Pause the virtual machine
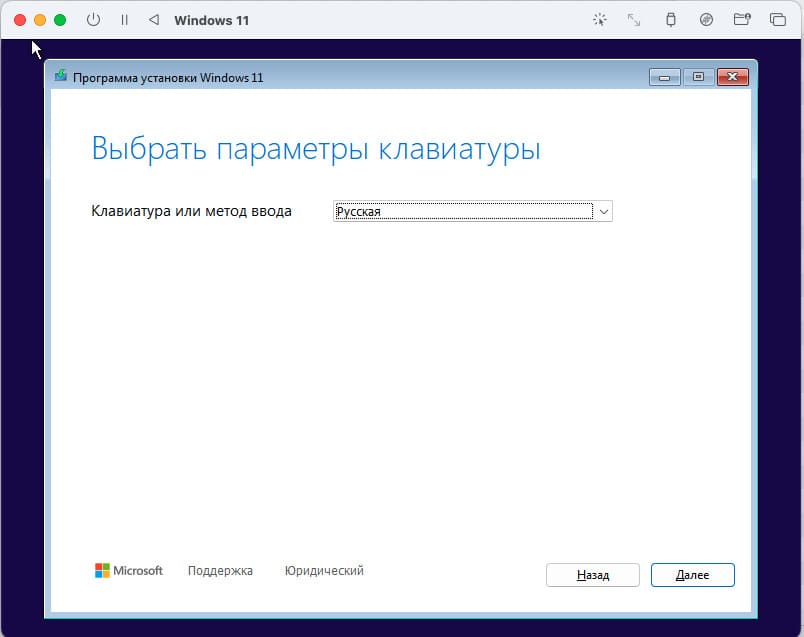 [124, 20]
